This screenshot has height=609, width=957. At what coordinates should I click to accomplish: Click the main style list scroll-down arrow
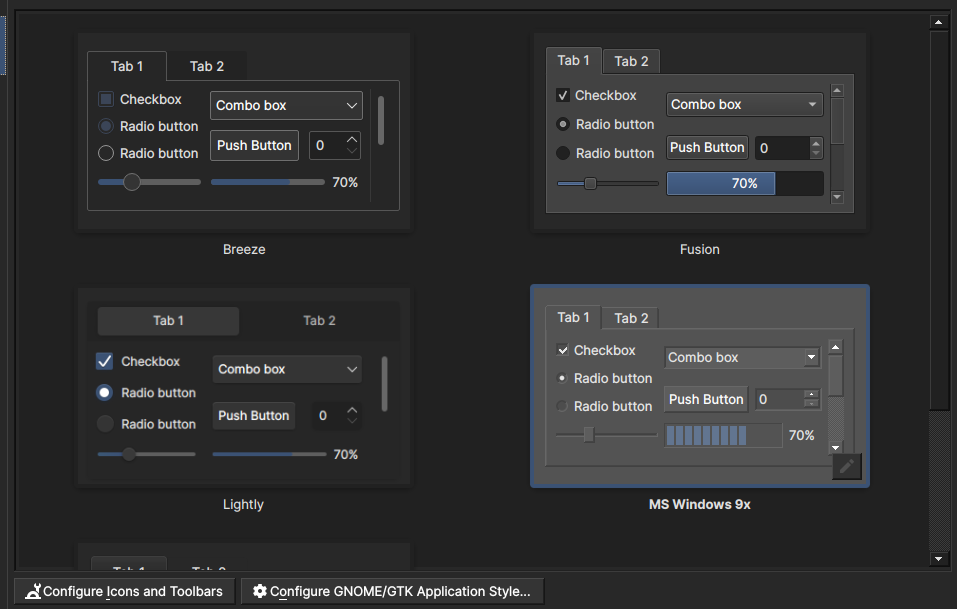[939, 558]
